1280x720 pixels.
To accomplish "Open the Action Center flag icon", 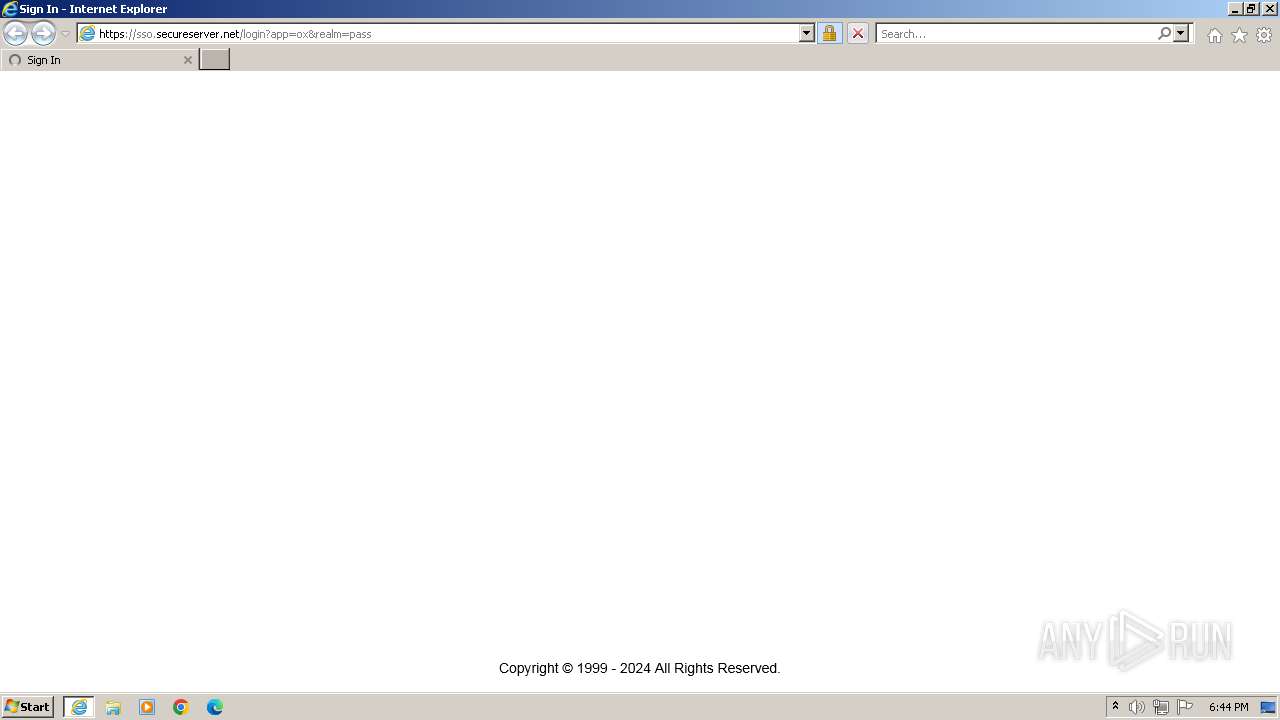I will point(1185,707).
